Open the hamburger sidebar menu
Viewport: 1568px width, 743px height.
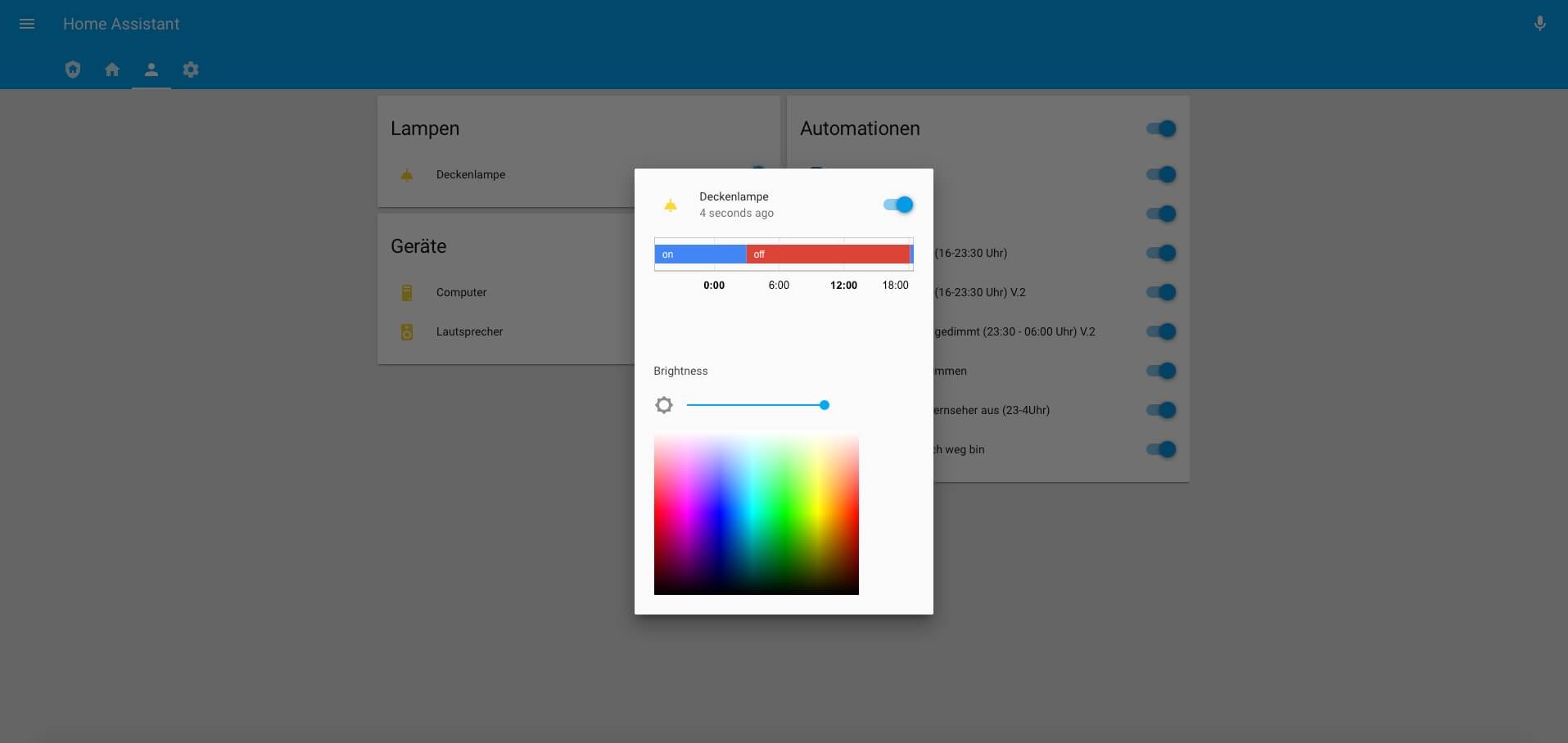coord(27,24)
